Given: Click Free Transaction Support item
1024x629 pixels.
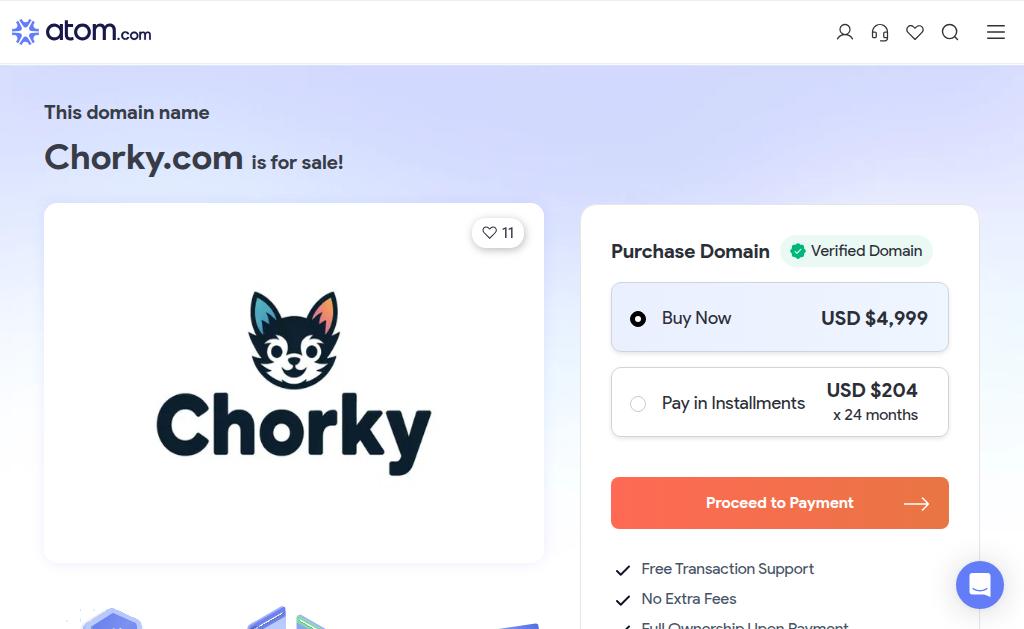Looking at the screenshot, I should pos(728,569).
